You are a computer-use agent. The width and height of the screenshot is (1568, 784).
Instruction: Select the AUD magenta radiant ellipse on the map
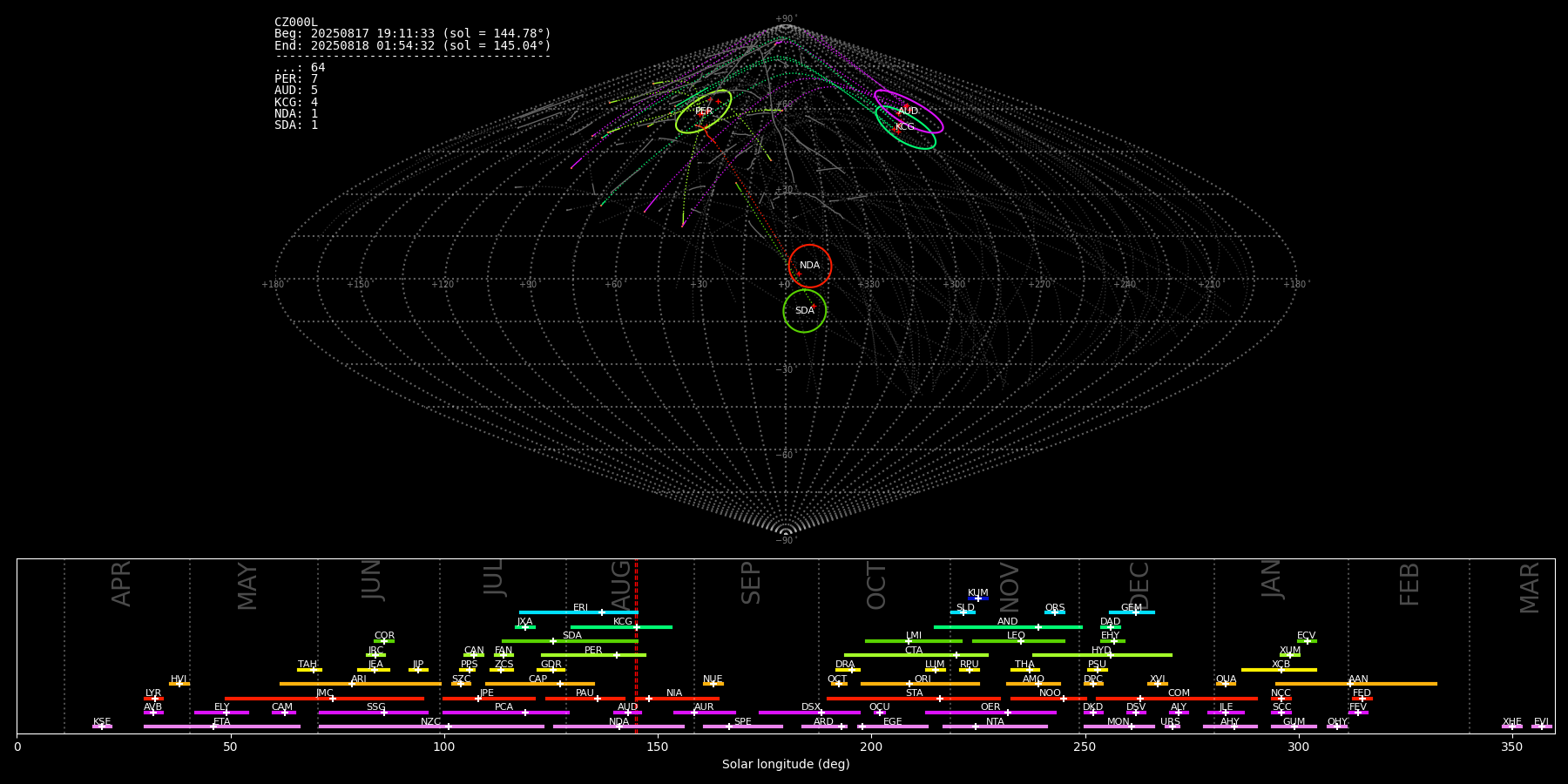[909, 111]
